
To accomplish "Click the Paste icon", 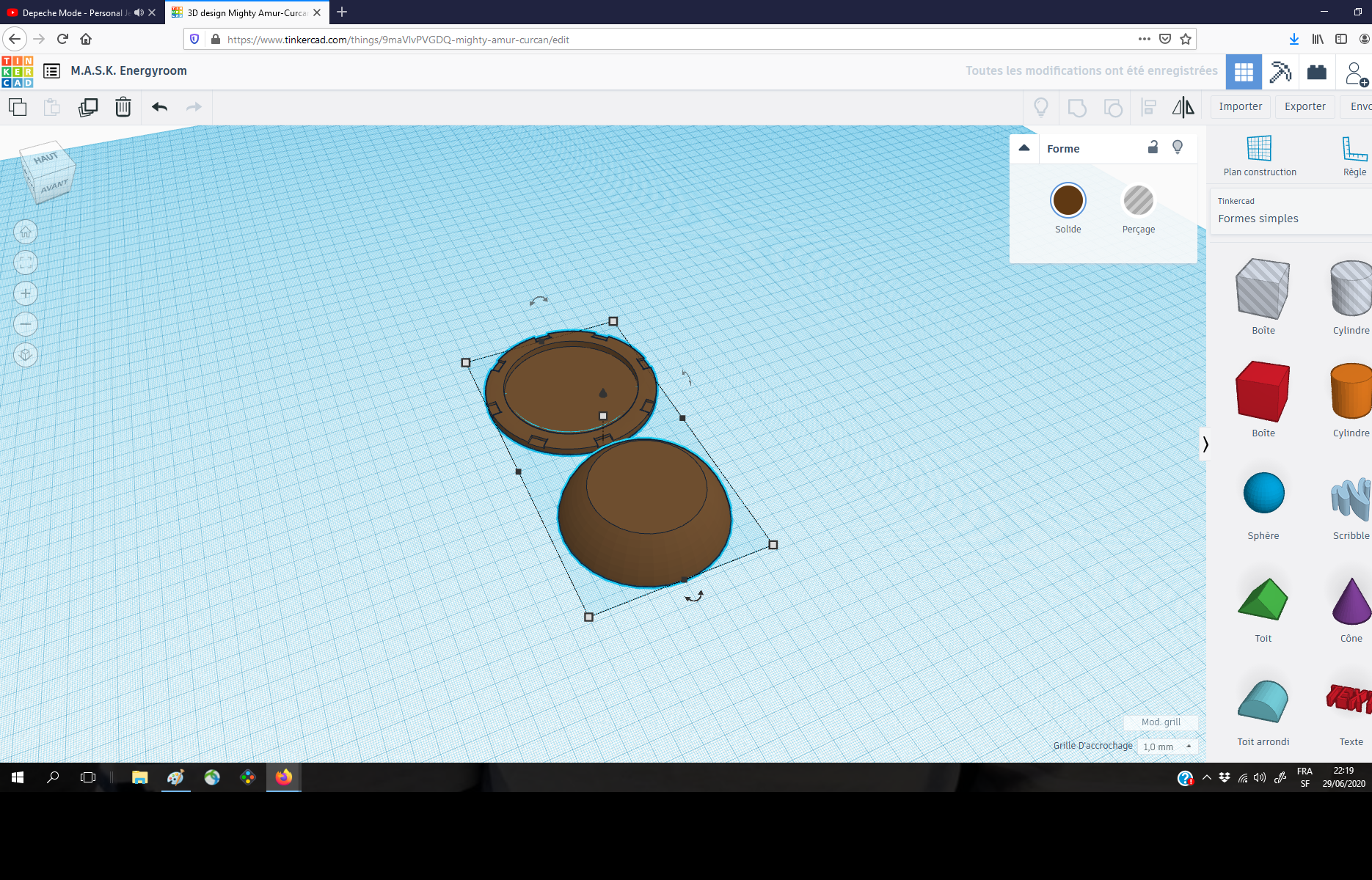I will click(x=52, y=107).
